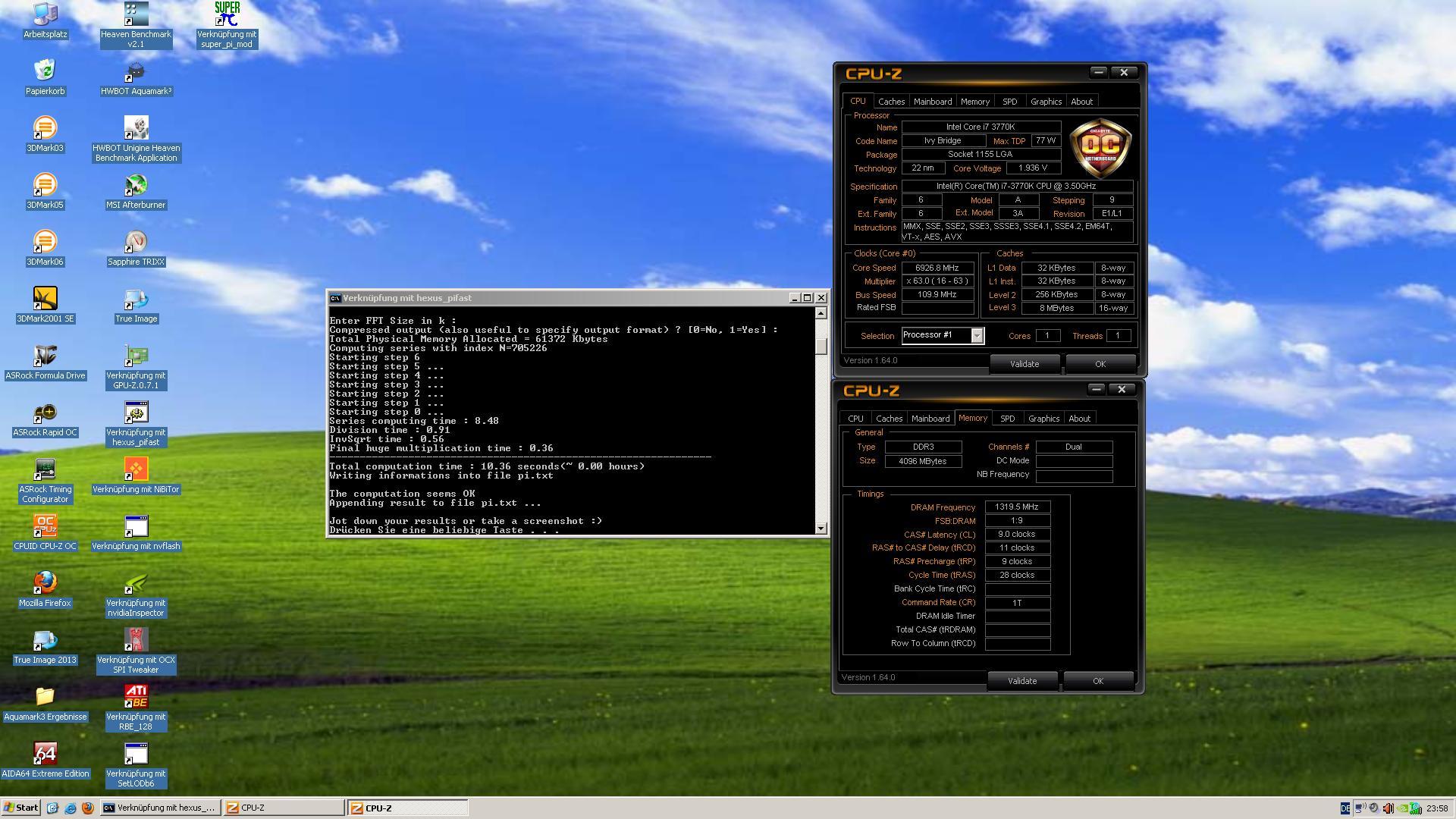Open Mainboard tab in upper CPU-Z window
This screenshot has height=819, width=1456.
click(932, 102)
